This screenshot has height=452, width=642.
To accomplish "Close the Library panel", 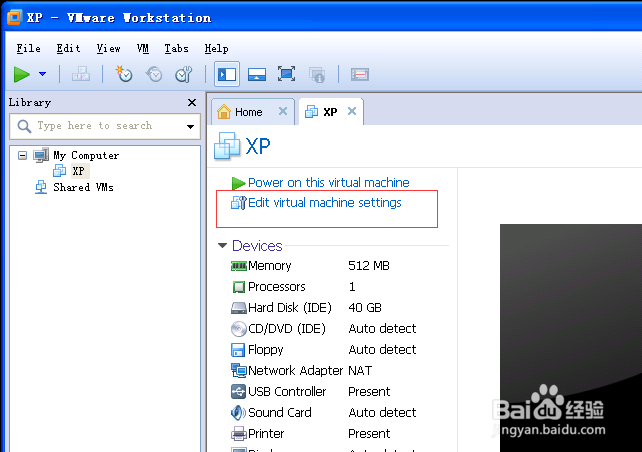I will (192, 102).
